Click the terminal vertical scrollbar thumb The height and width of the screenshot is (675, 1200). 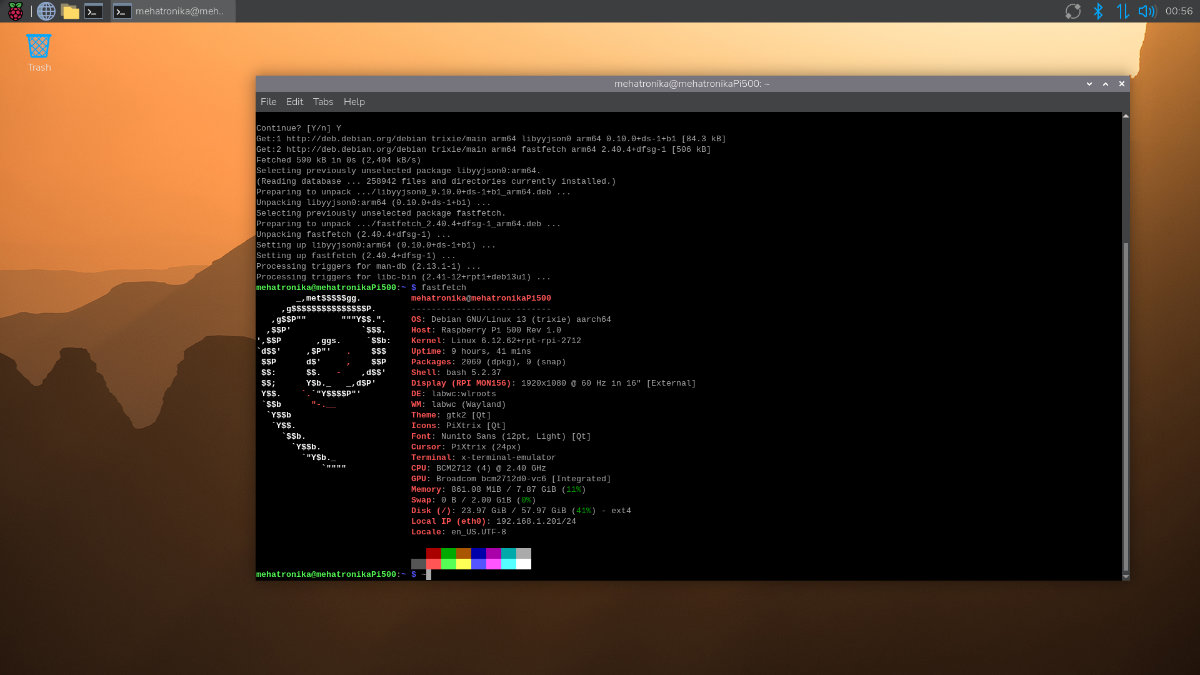1126,405
